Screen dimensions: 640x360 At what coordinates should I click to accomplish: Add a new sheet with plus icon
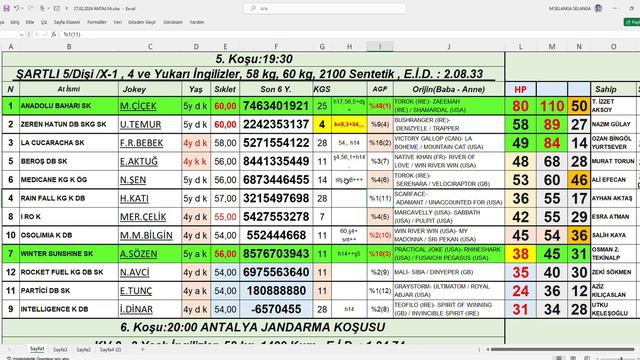142,349
